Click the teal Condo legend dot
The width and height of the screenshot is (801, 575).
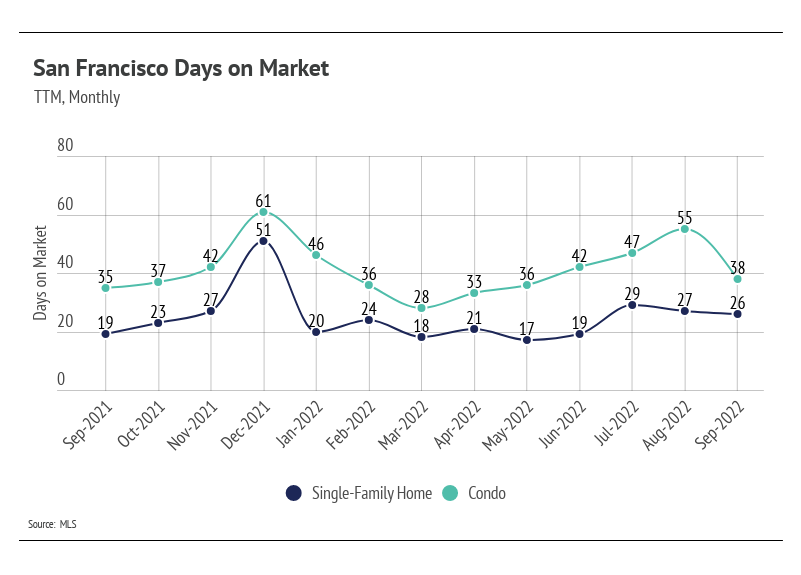coord(451,493)
